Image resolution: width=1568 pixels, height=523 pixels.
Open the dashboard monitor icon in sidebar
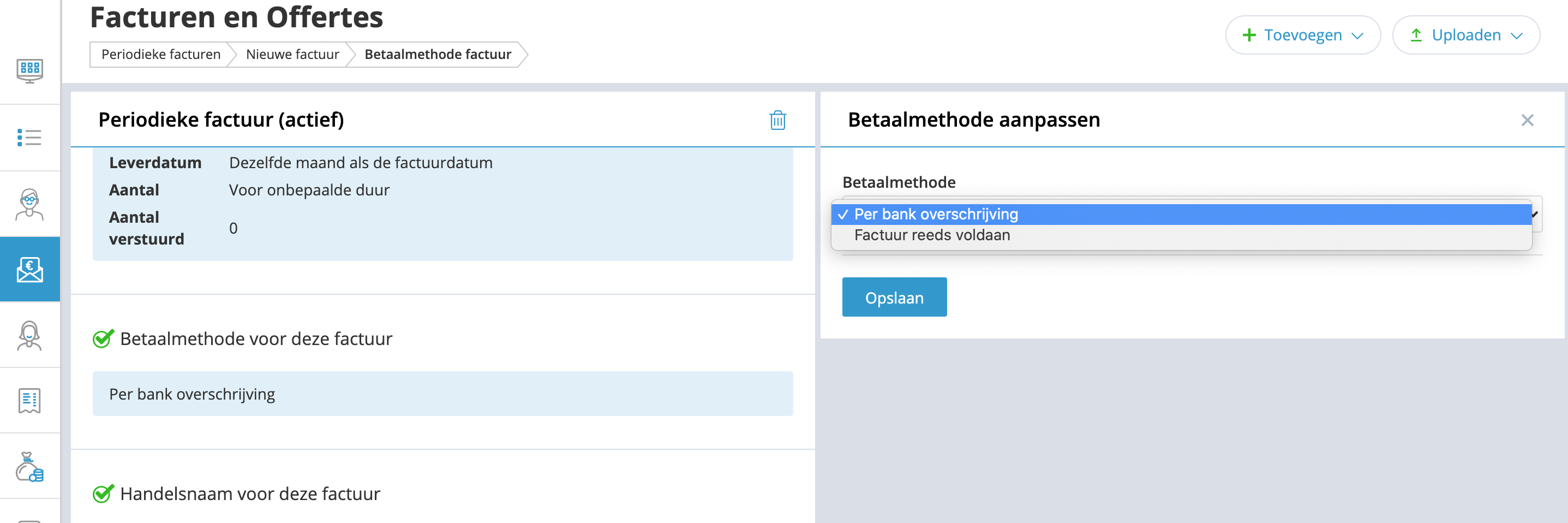29,70
